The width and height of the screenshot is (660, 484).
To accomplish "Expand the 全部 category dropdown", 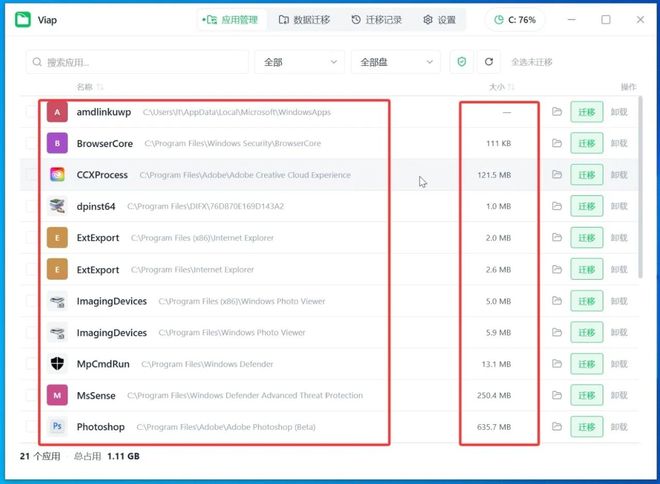I will point(300,62).
